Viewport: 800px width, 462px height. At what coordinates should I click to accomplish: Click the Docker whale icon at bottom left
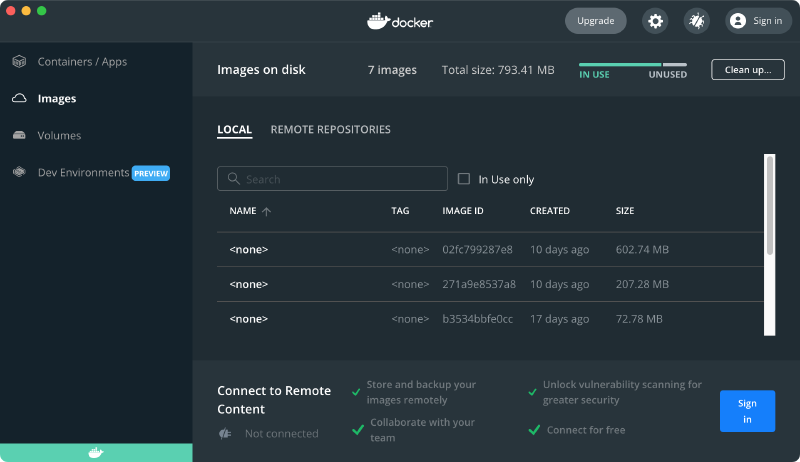click(96, 453)
